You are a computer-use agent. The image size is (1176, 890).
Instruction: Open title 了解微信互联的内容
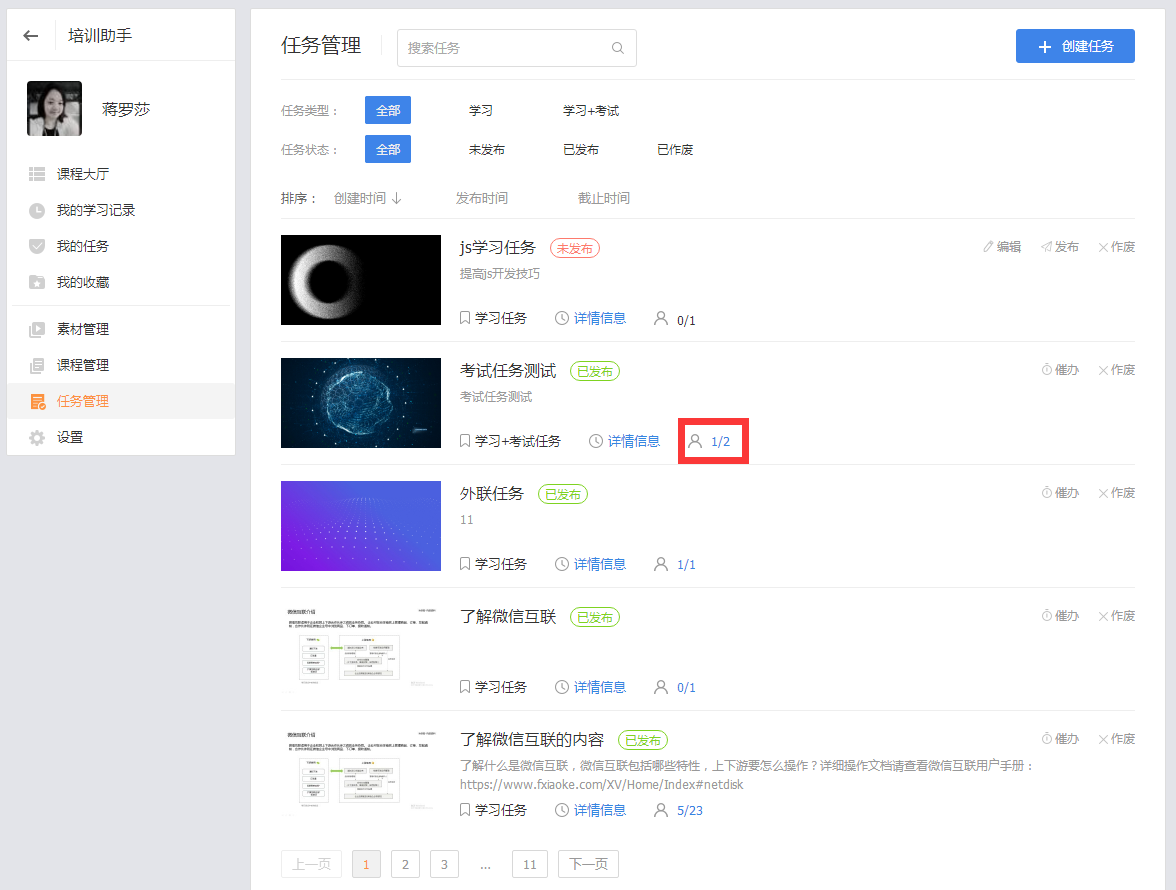pyautogui.click(x=532, y=739)
